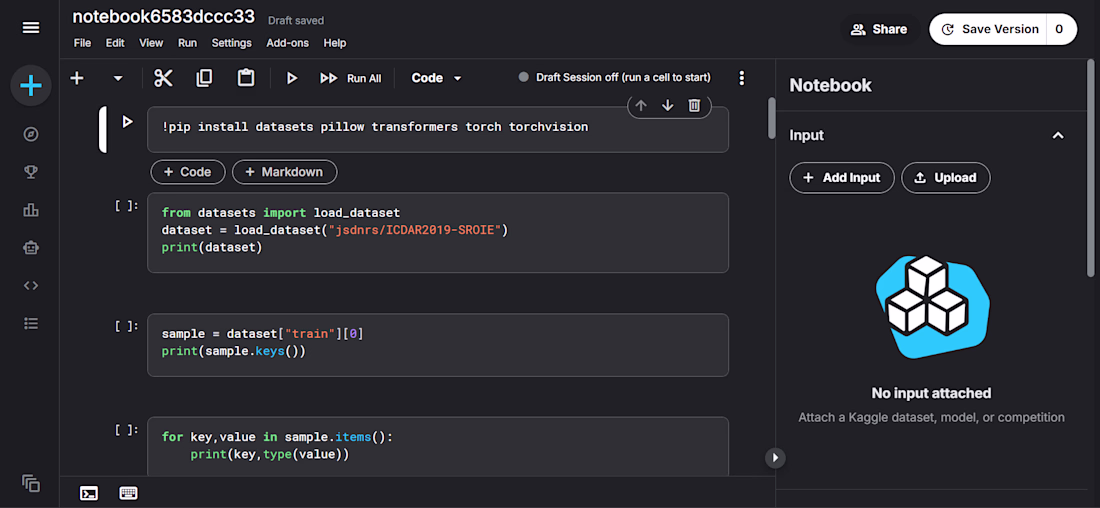Screen dimensions: 1100x508
Task: Collapse the right sidebar arrow toggle
Action: (x=775, y=457)
